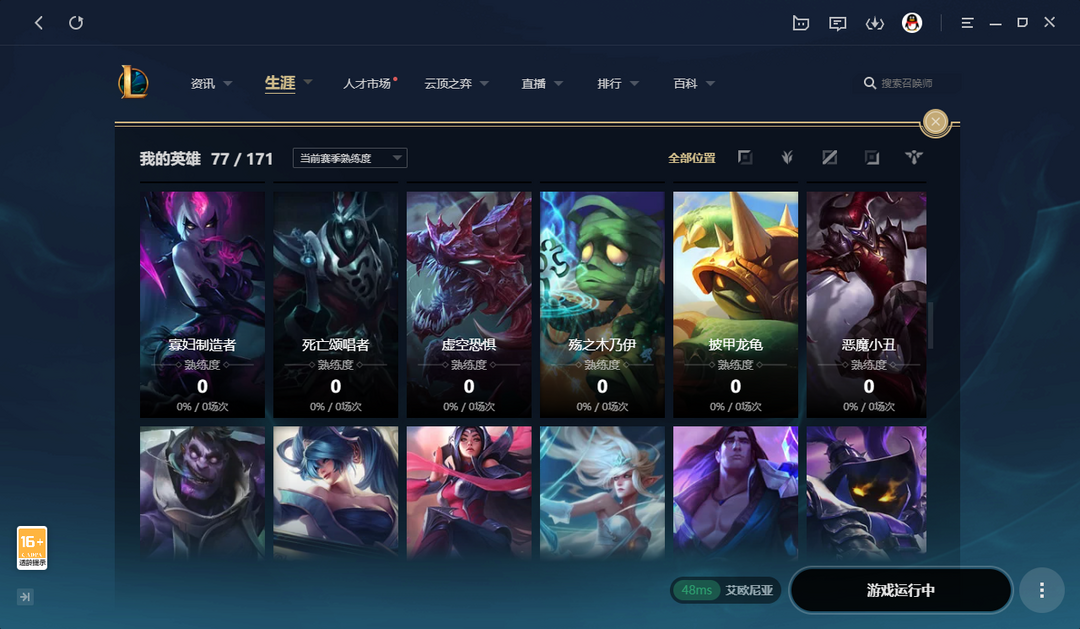Filter heroes by top lane icon
The height and width of the screenshot is (629, 1080).
pyautogui.click(x=745, y=158)
